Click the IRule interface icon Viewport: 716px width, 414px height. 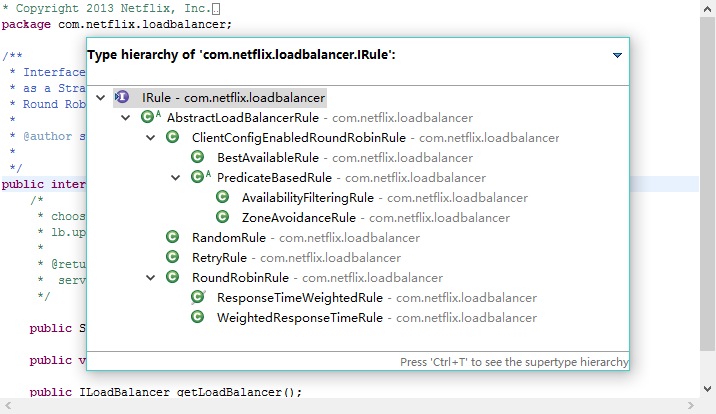(122, 97)
